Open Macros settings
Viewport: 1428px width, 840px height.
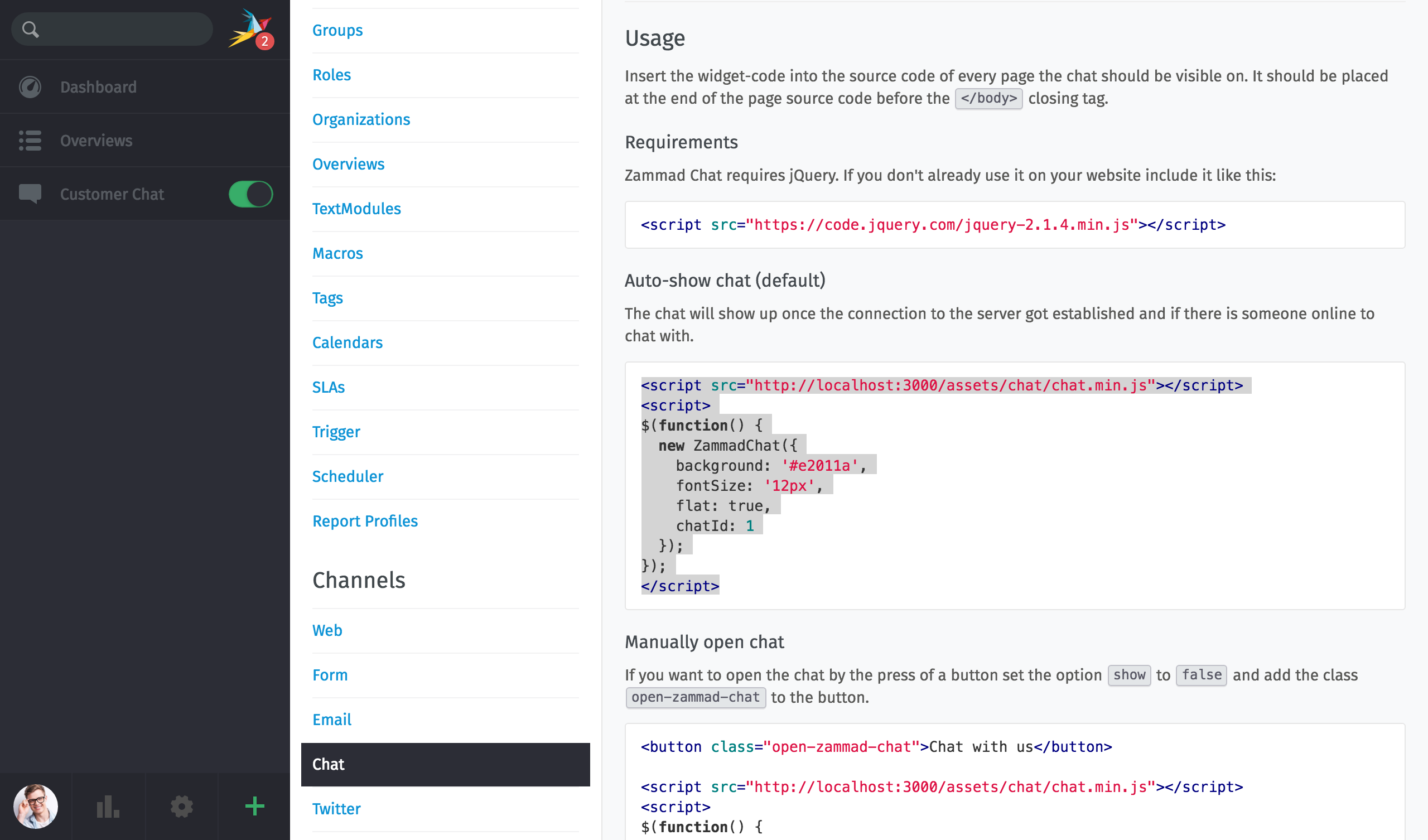pos(337,253)
